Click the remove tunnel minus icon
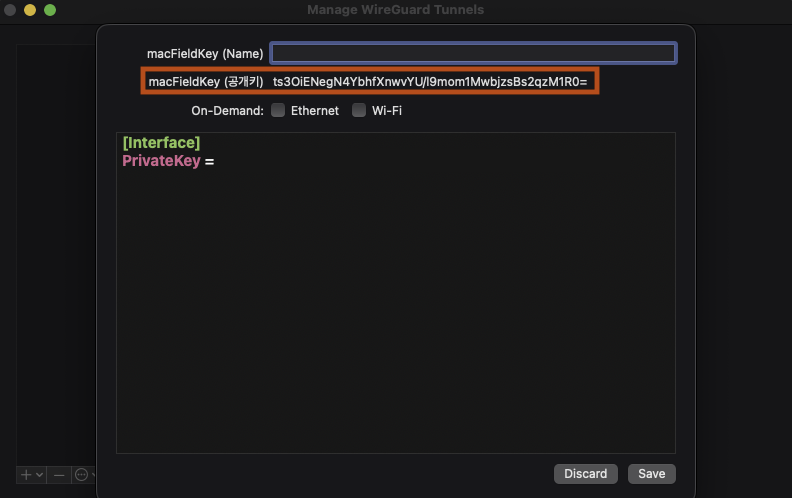 point(59,475)
